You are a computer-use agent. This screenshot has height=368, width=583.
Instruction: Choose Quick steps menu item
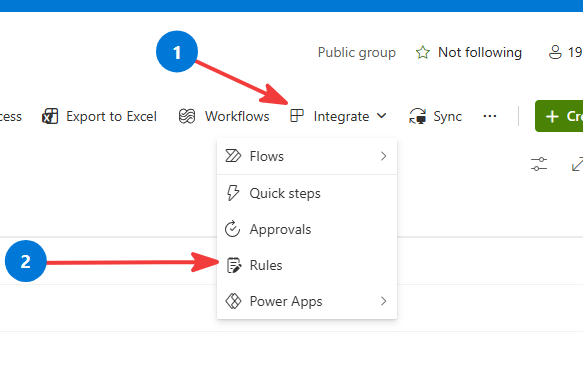(307, 193)
